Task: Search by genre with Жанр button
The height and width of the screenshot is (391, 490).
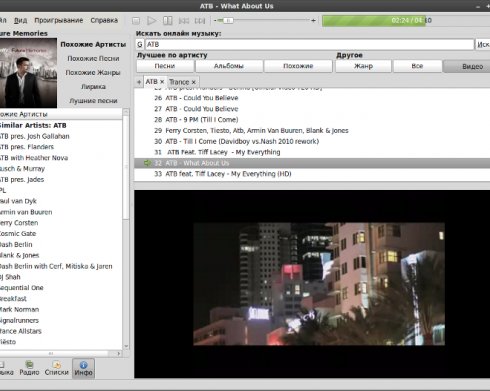Action: (363, 66)
